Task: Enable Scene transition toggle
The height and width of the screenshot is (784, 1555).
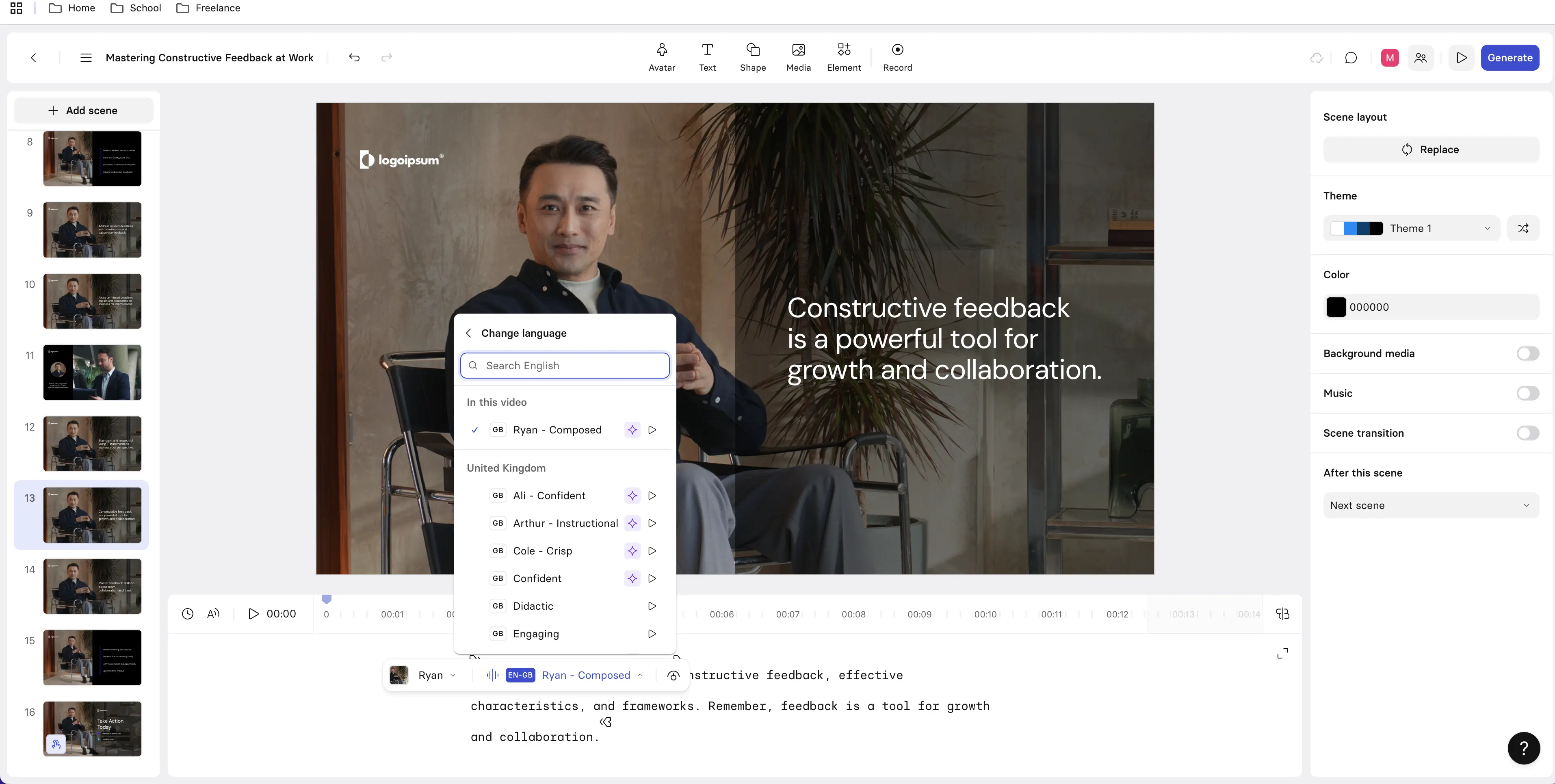Action: click(x=1527, y=433)
